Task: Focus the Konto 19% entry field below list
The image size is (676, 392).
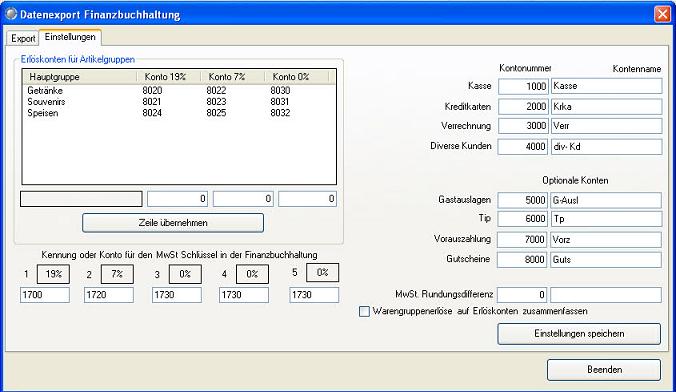Action: coord(177,199)
